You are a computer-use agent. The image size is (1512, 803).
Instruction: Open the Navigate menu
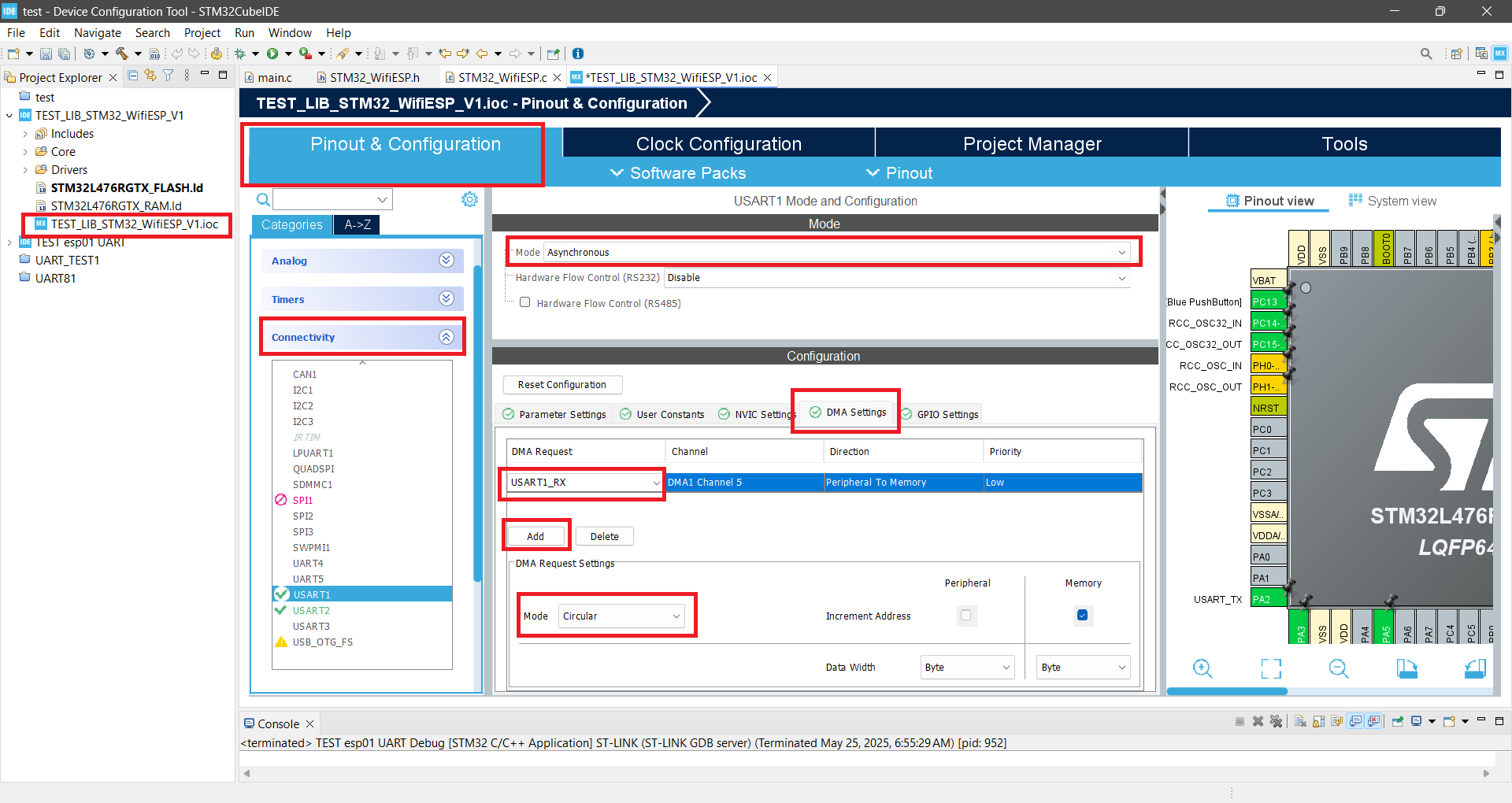click(98, 33)
